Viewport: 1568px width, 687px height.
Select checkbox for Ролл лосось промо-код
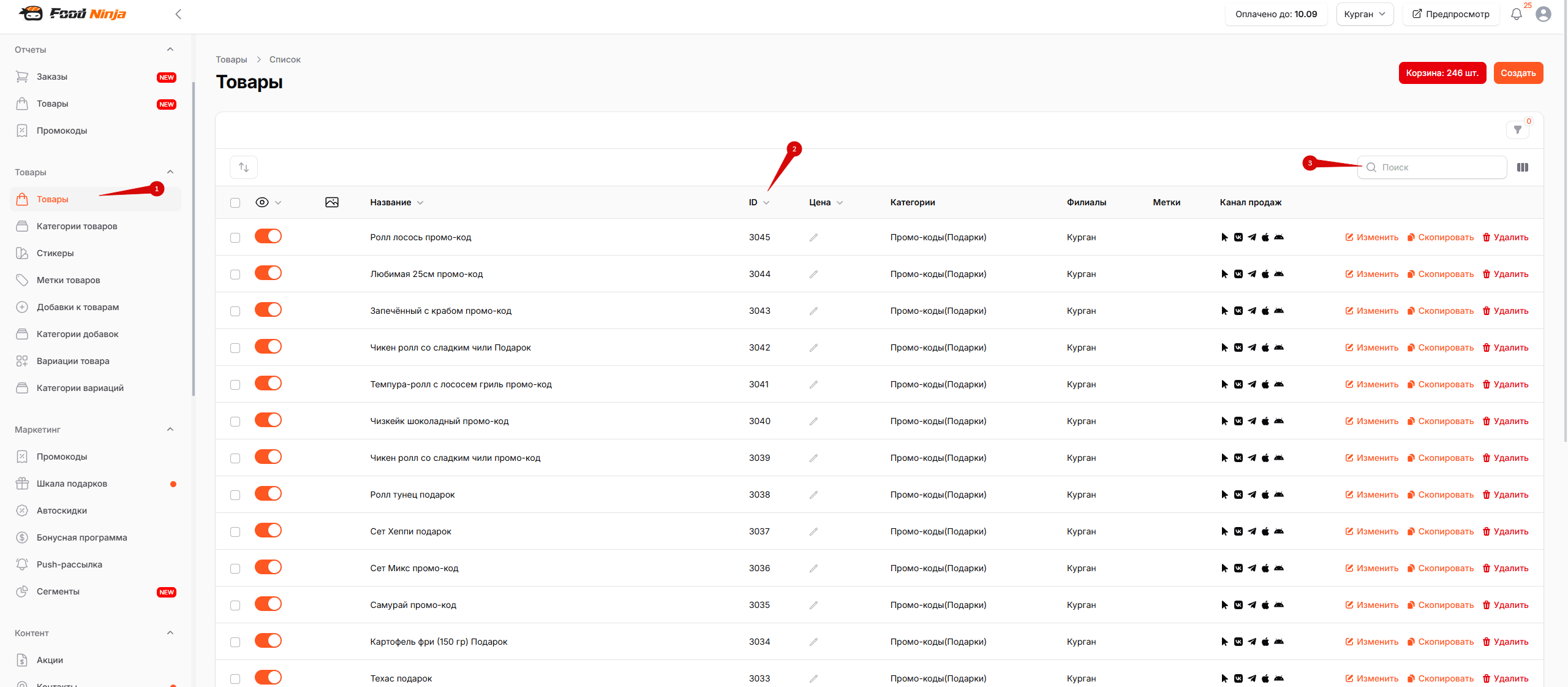(235, 238)
